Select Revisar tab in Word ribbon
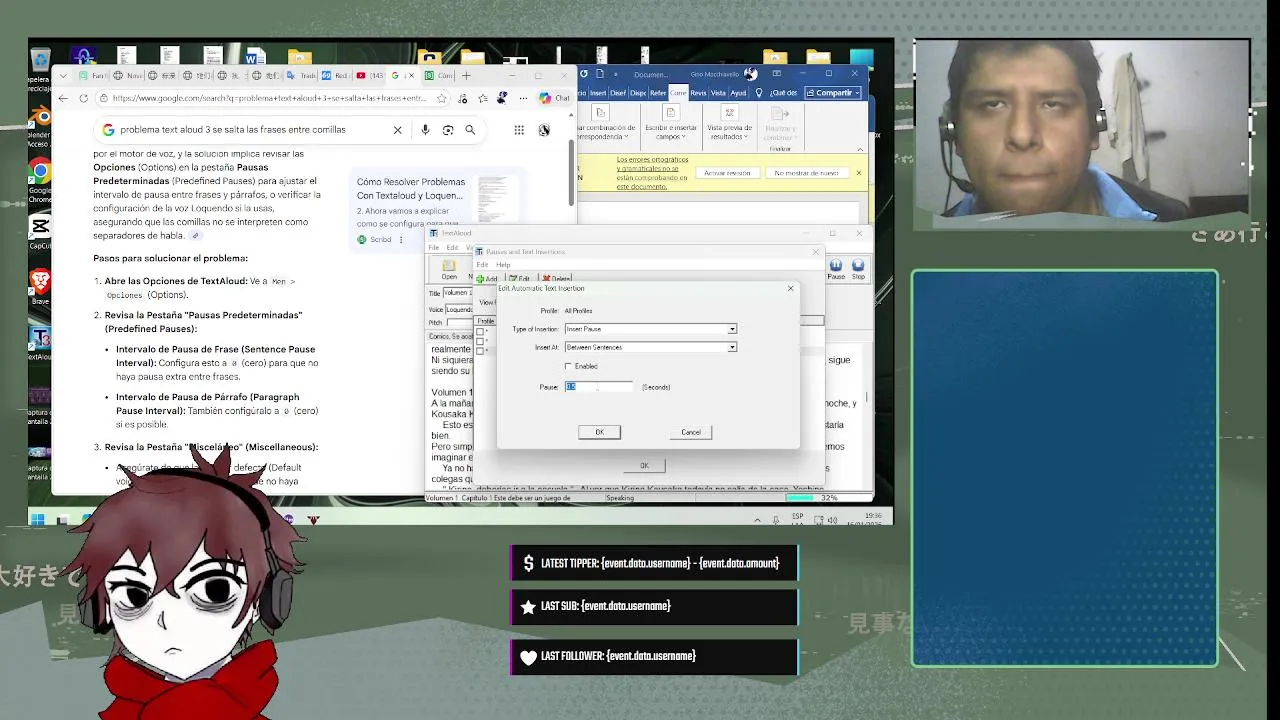Screen dimensions: 1280x720 point(698,93)
